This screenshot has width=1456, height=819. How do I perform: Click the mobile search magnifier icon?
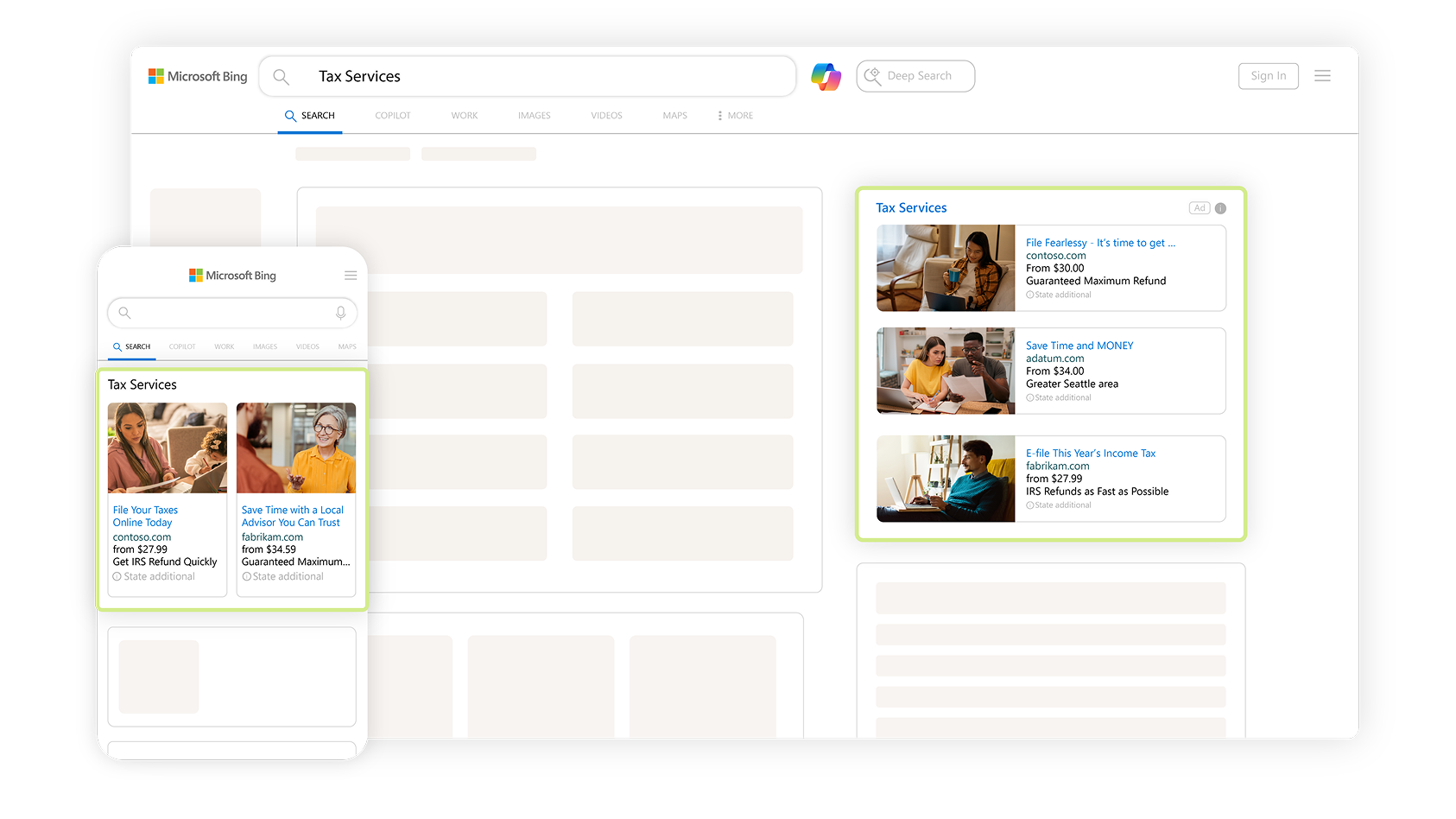coord(125,313)
